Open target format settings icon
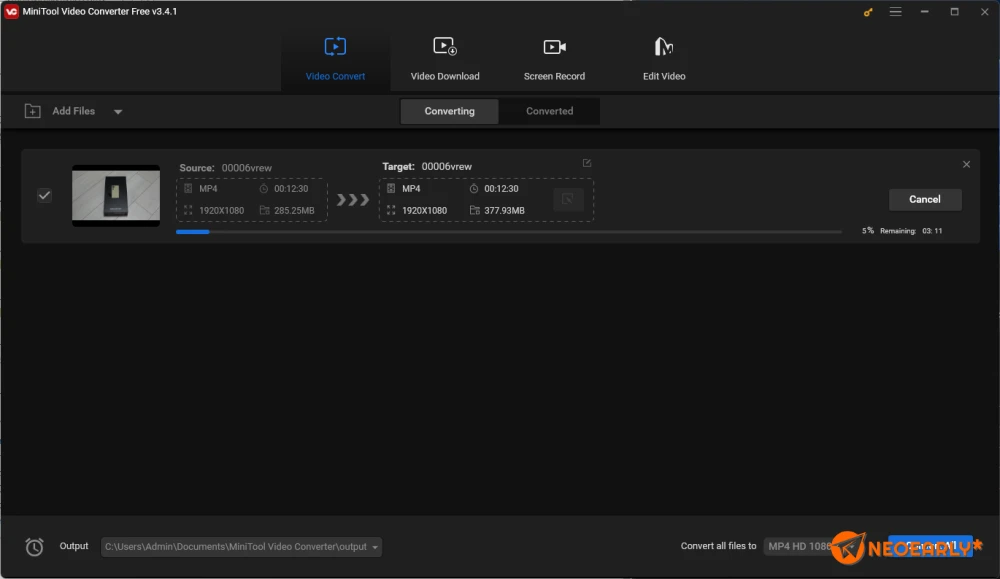The width and height of the screenshot is (1000, 579). [x=568, y=199]
